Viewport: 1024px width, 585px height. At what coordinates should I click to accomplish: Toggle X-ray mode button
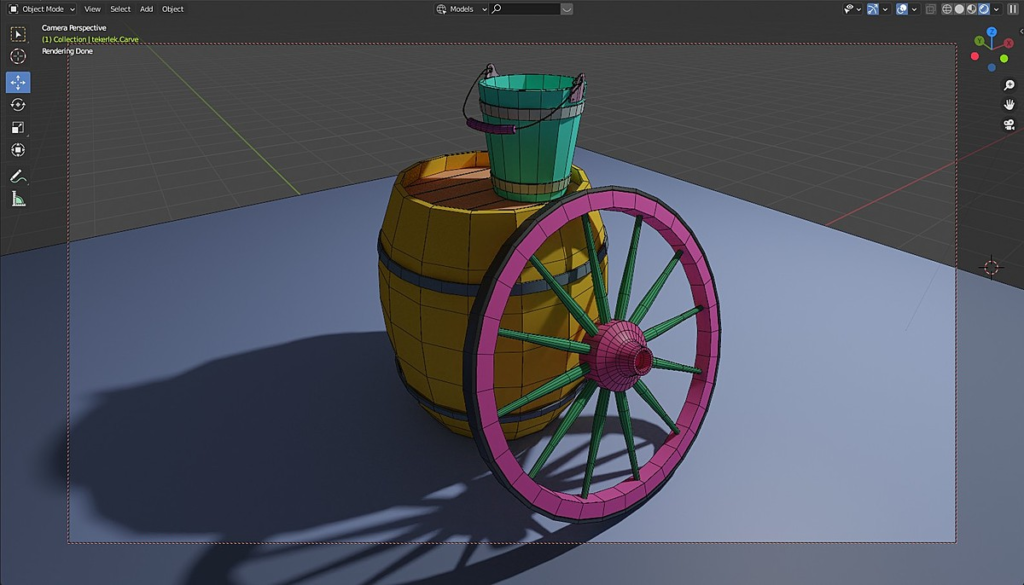click(931, 9)
